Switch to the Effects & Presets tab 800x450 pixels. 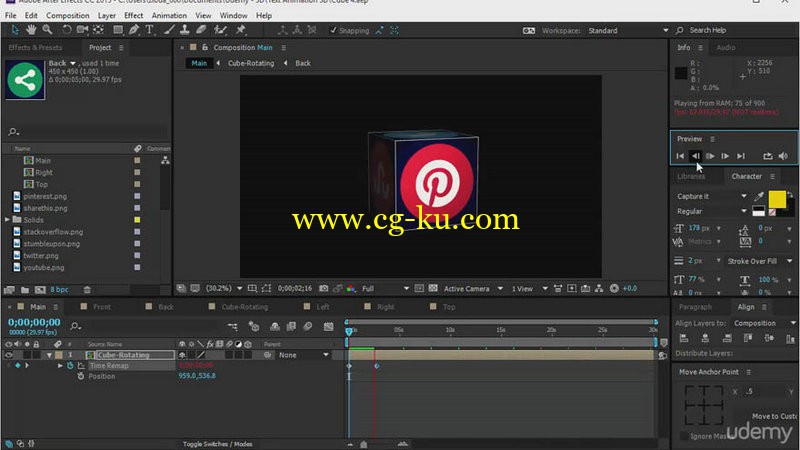[x=35, y=47]
